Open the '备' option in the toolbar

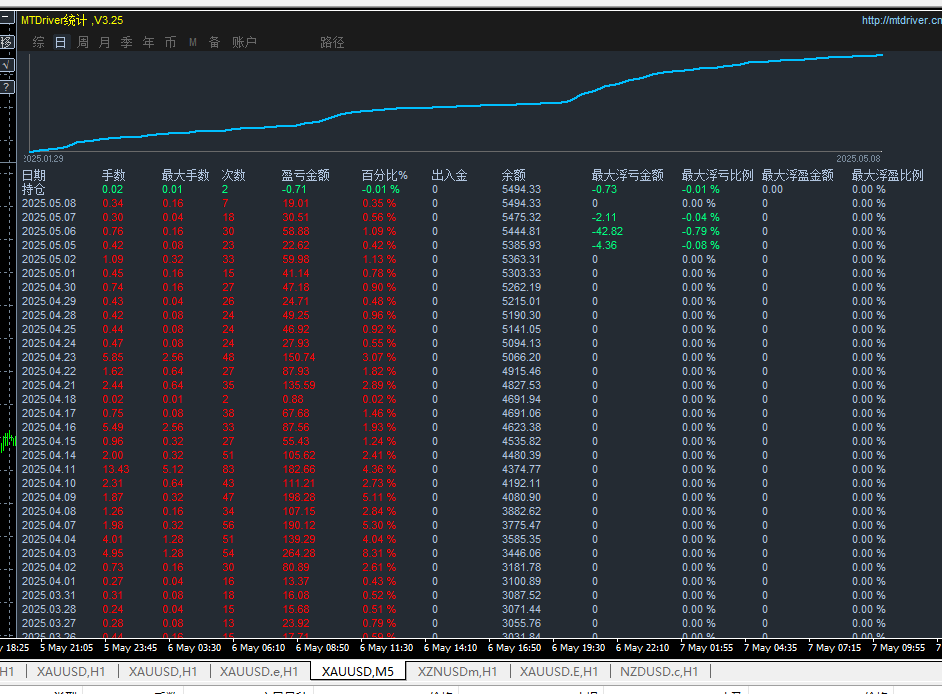click(x=214, y=42)
